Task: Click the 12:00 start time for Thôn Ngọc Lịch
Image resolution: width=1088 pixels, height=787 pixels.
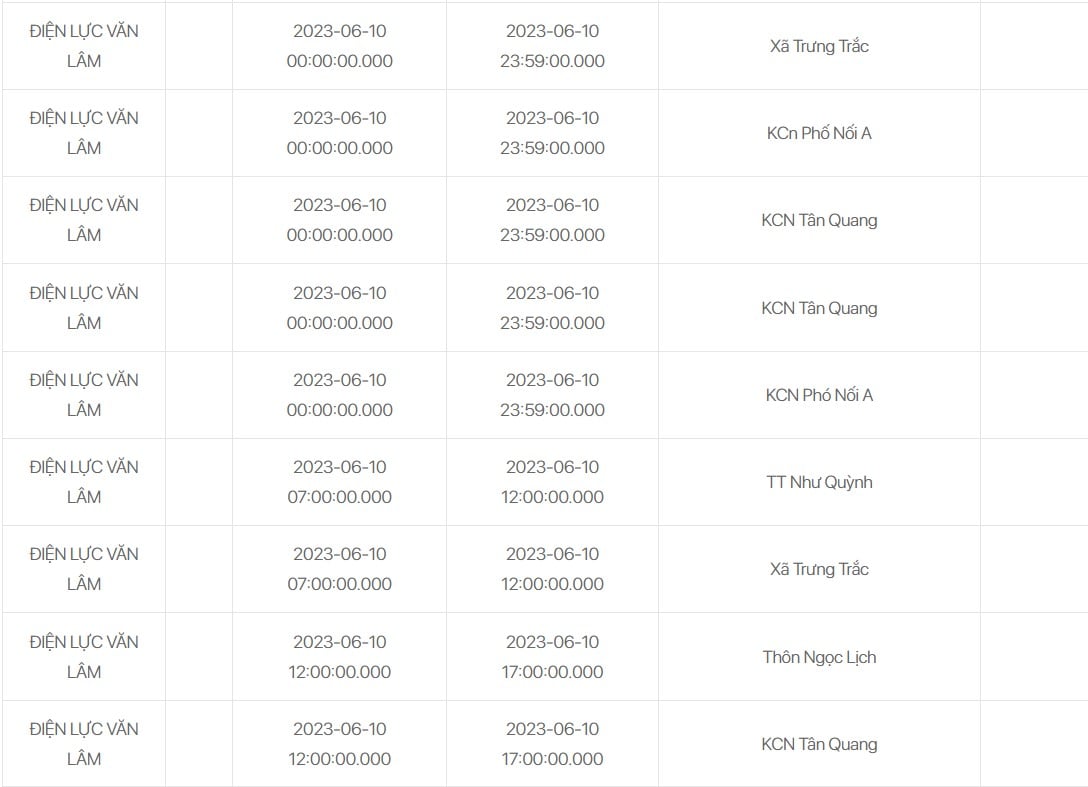Action: [x=339, y=657]
